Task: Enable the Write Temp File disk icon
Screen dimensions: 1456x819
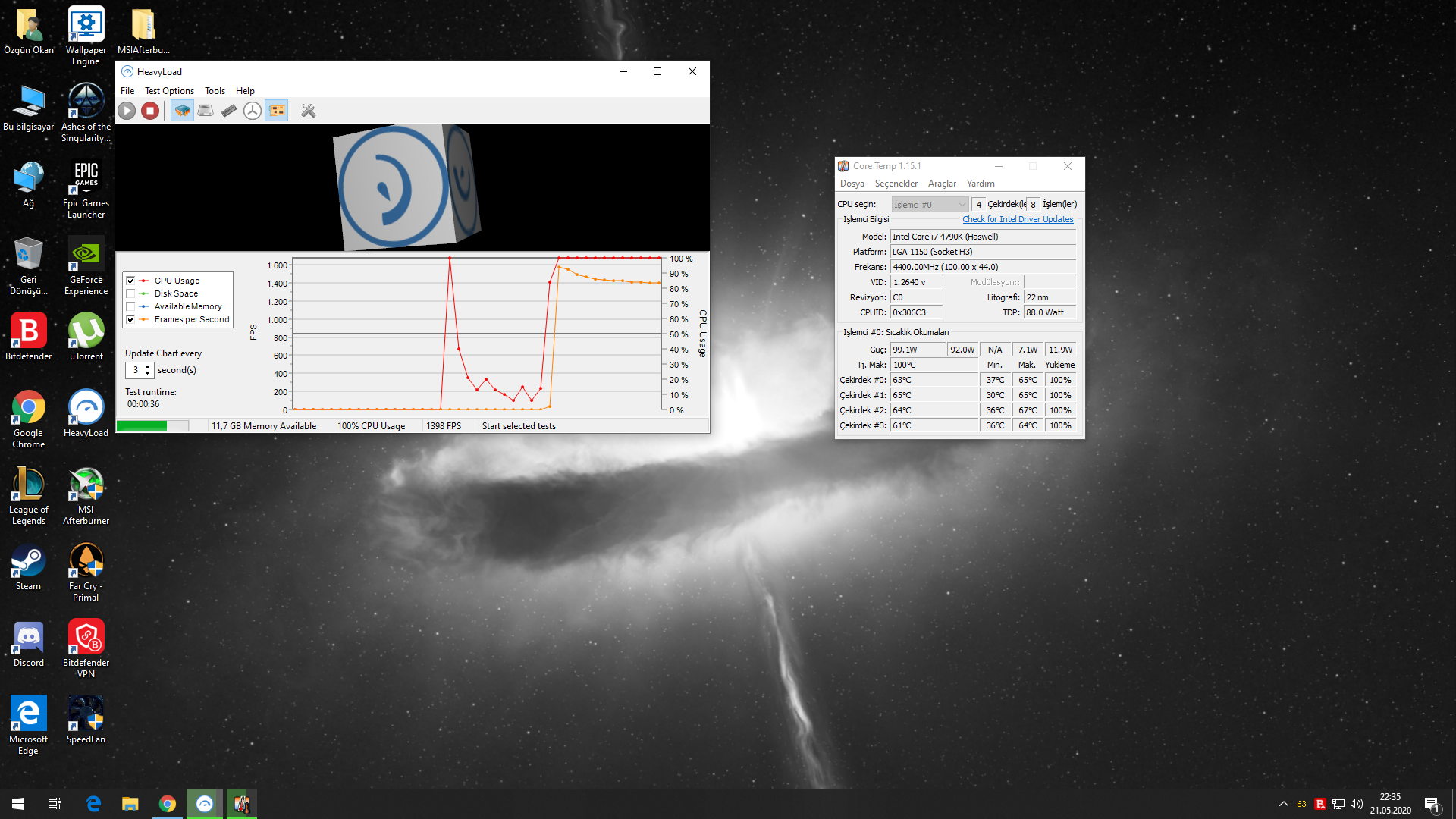Action: click(206, 111)
